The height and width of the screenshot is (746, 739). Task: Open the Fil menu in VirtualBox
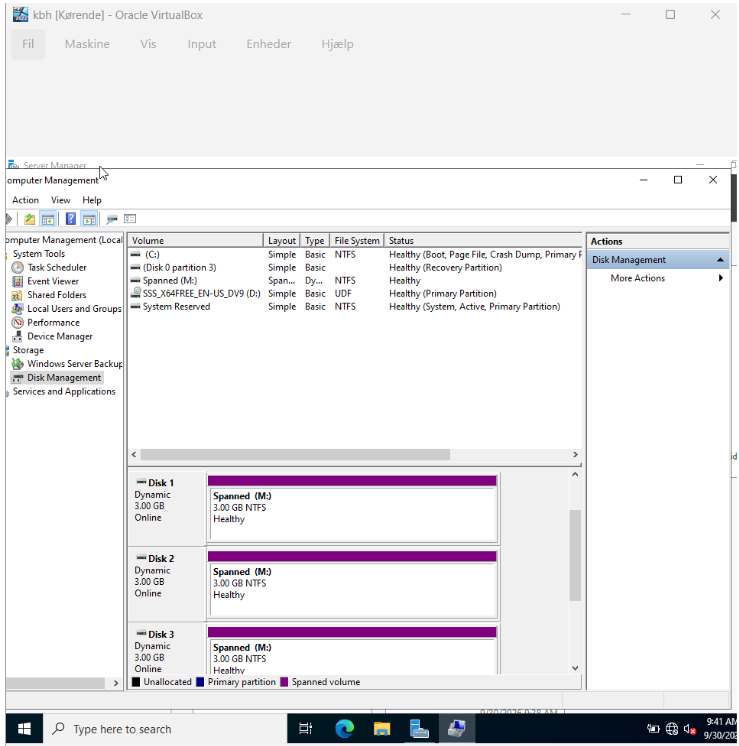(x=28, y=44)
